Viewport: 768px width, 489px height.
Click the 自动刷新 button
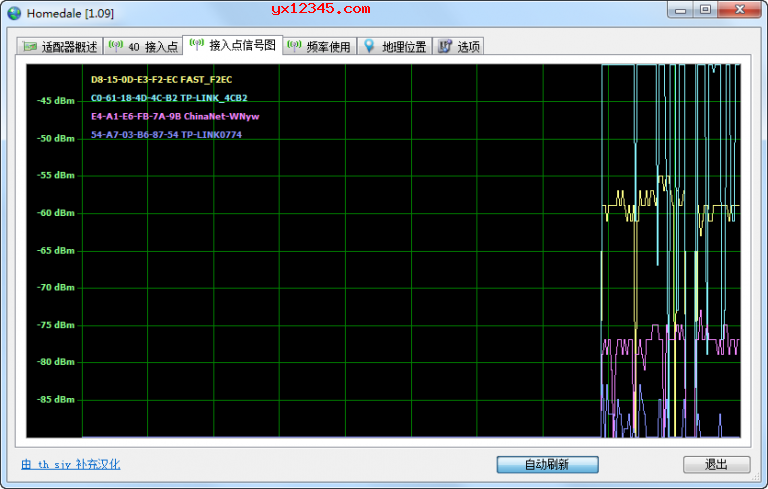coord(548,465)
